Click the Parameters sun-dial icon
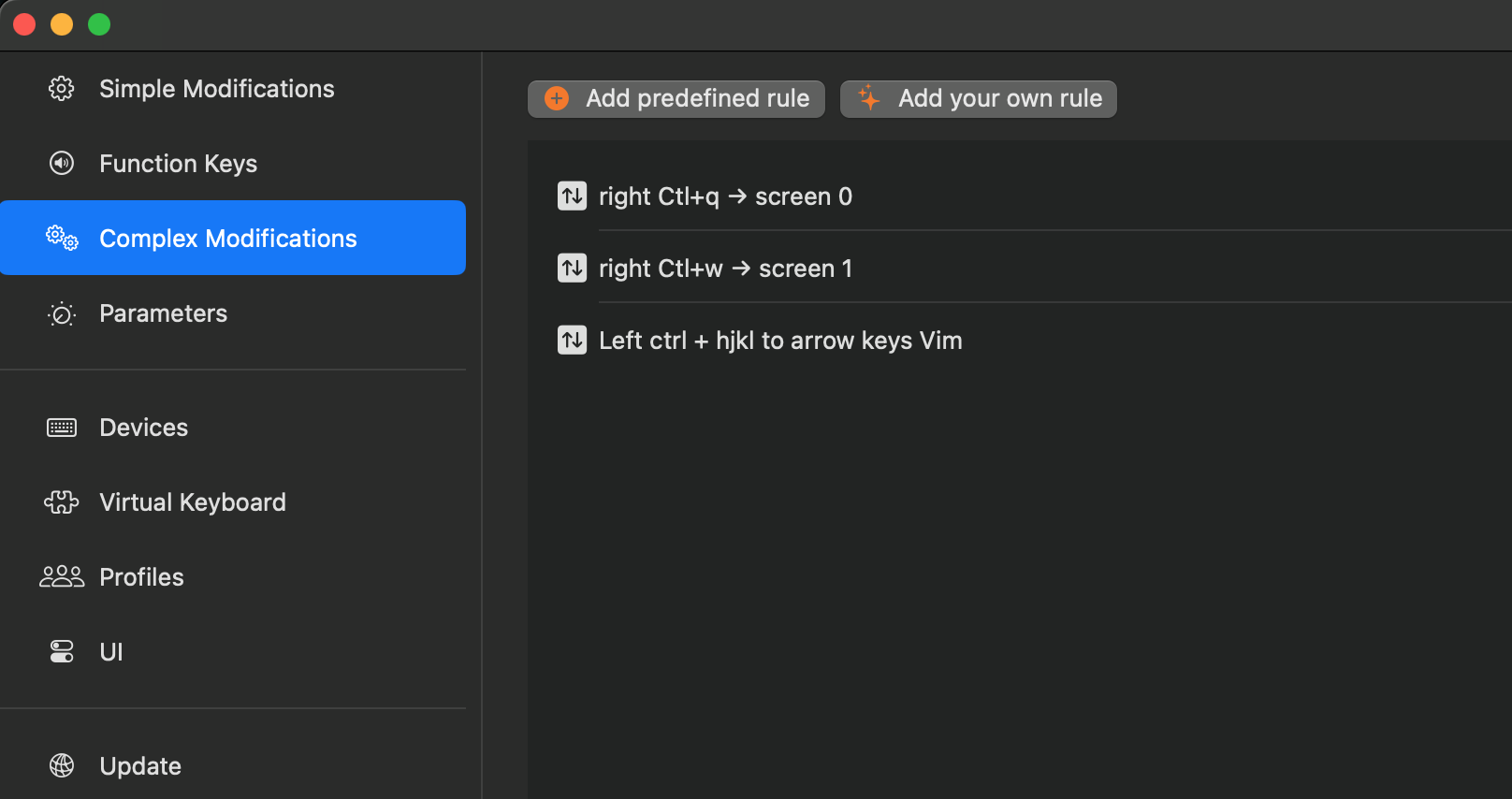This screenshot has height=799, width=1512. coord(62,313)
